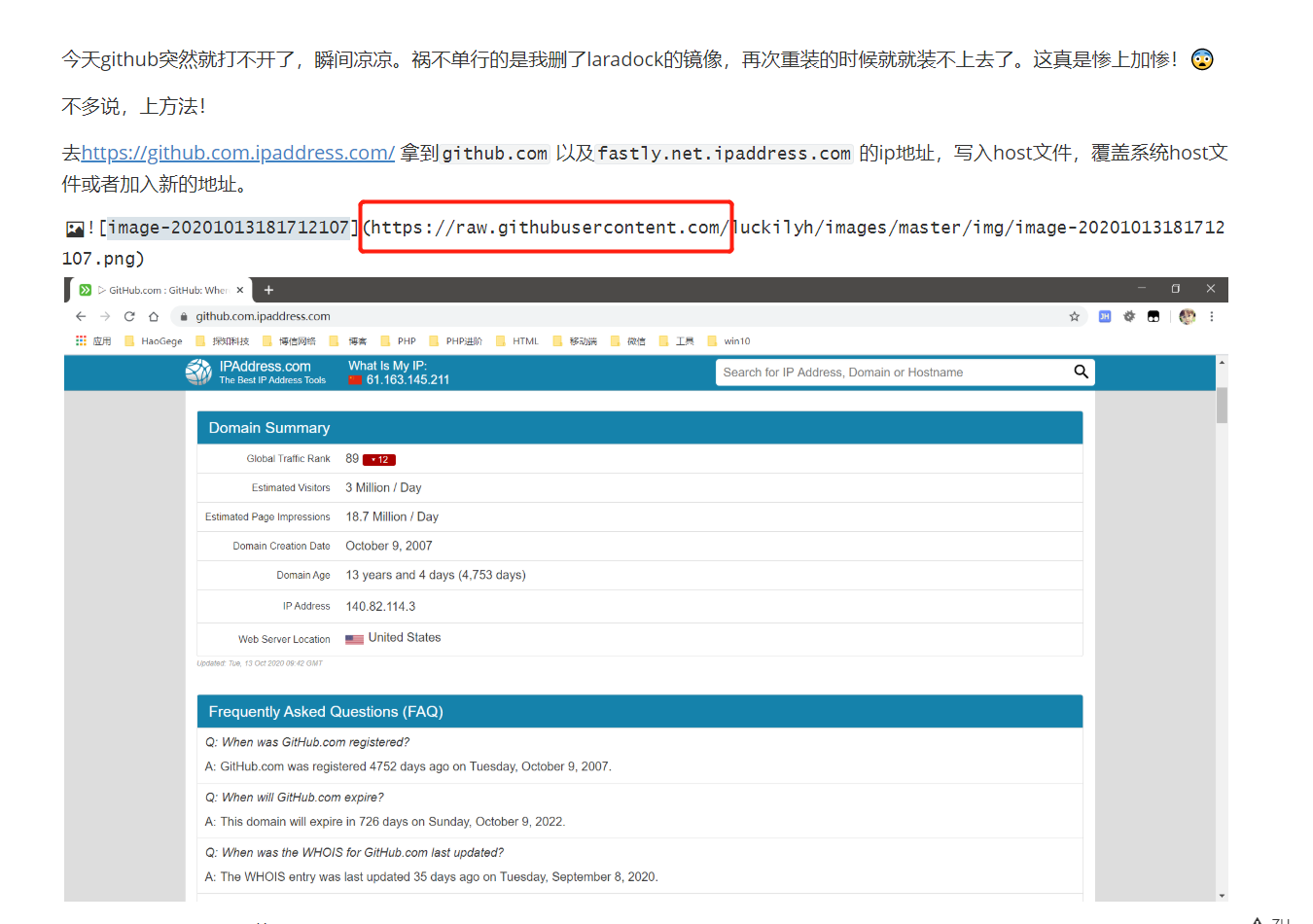The width and height of the screenshot is (1313, 924).
Task: Open the blue JH extension icon
Action: (x=1105, y=316)
